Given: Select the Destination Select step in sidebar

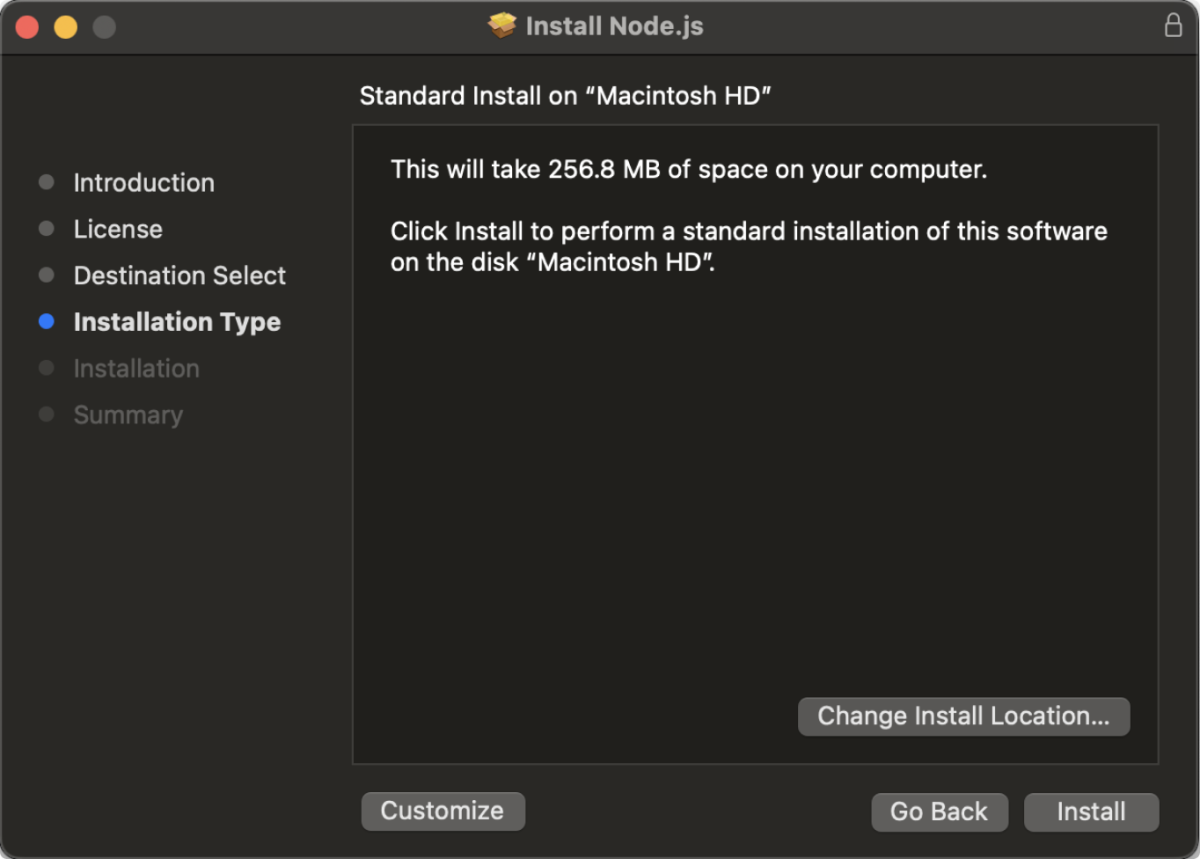Looking at the screenshot, I should 180,275.
